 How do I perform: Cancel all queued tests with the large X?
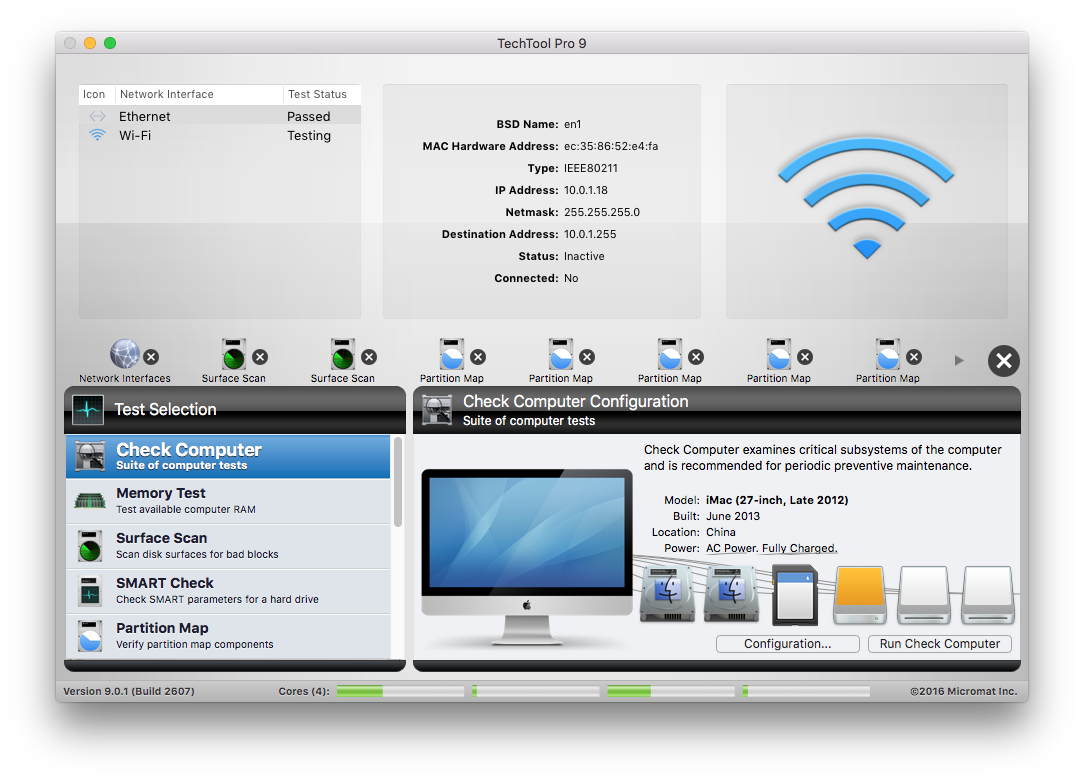[1004, 361]
